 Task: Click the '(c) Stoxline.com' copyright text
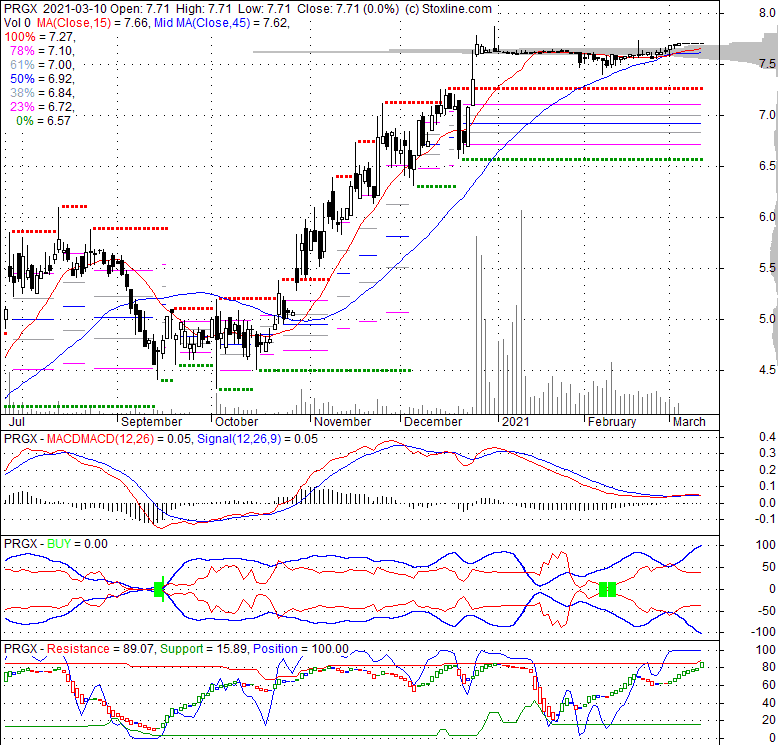pos(448,9)
